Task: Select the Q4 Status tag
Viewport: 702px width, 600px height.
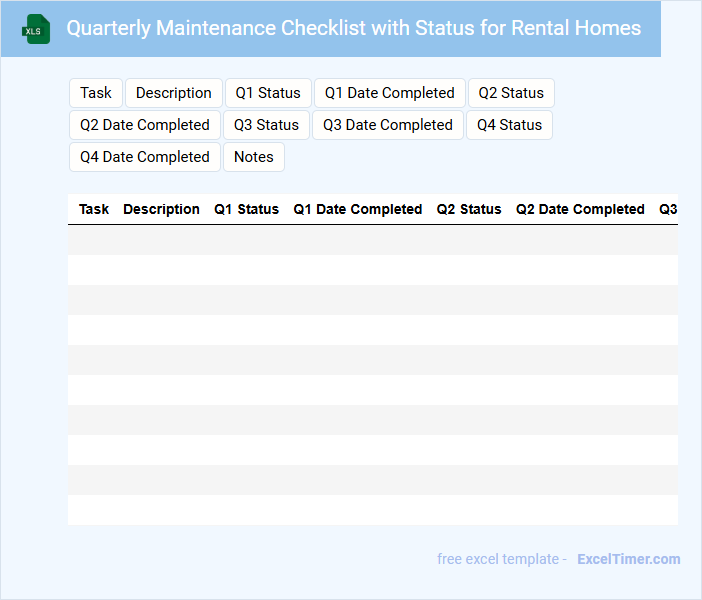Action: (509, 125)
